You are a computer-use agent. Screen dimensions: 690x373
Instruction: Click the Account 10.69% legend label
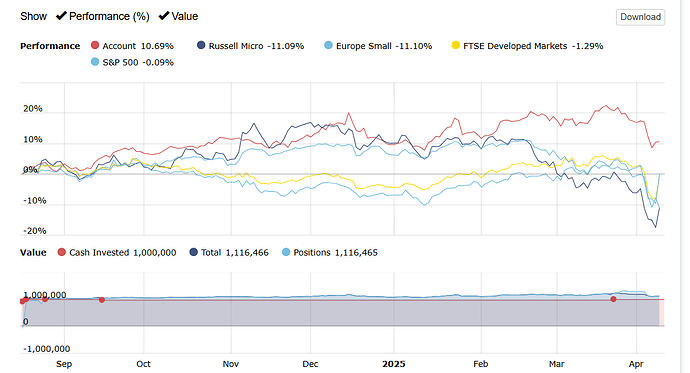[138, 46]
